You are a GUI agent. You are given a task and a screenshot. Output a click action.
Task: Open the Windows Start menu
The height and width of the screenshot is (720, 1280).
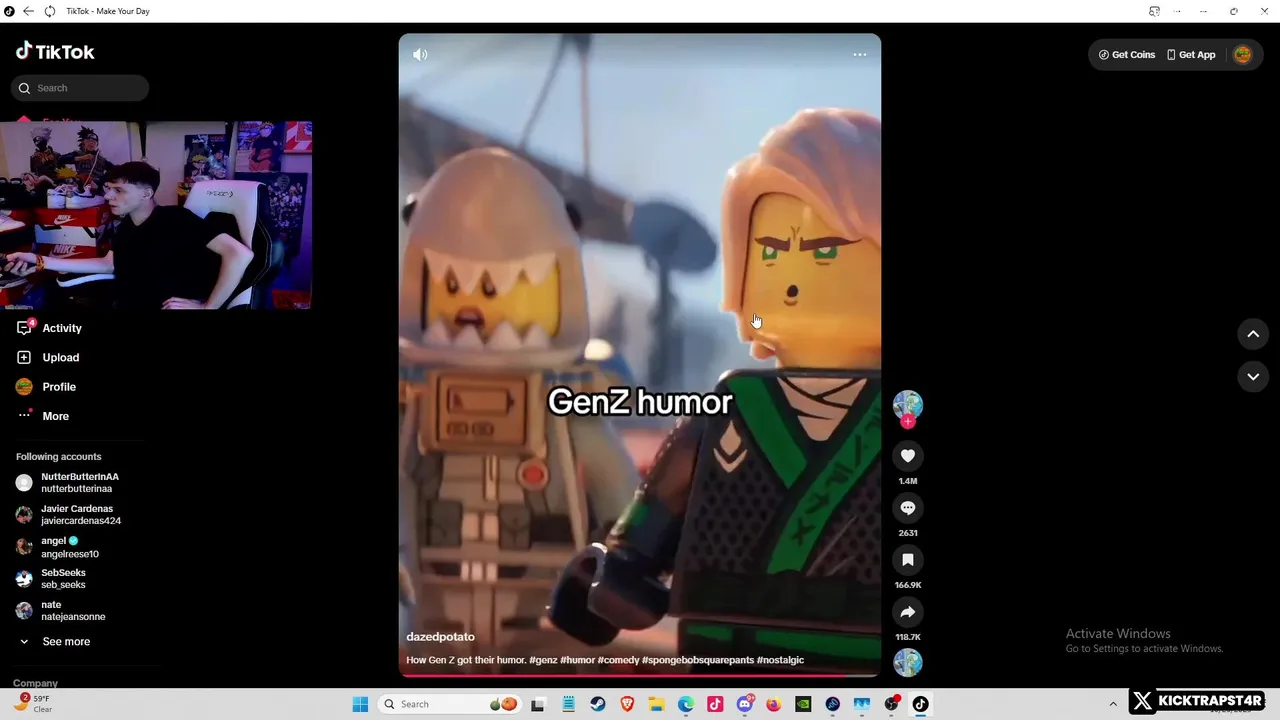click(x=360, y=704)
